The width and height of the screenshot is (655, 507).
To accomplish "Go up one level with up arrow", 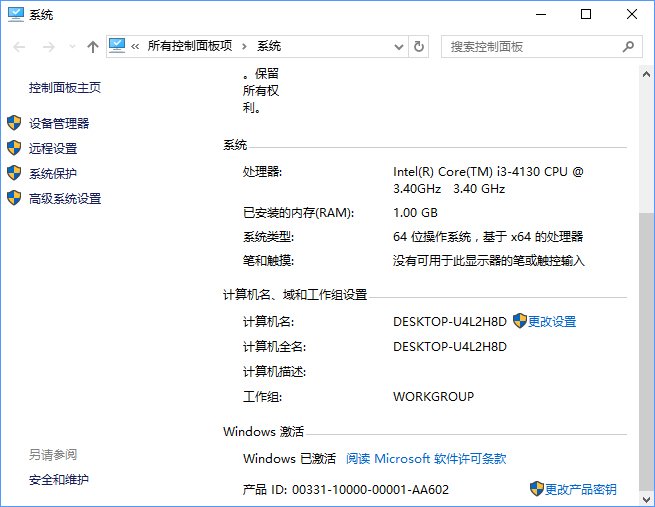I will [x=93, y=47].
